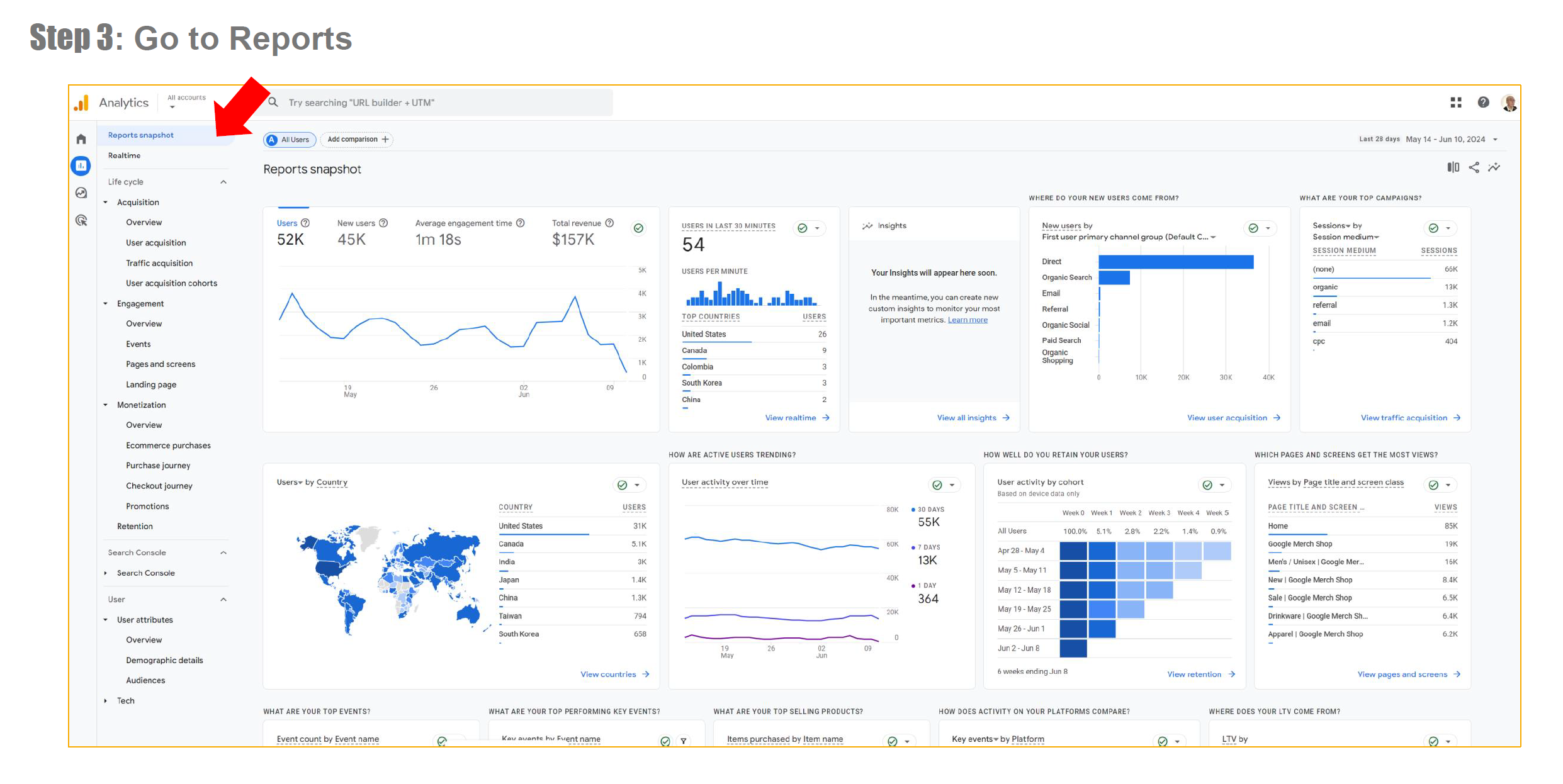The height and width of the screenshot is (784, 1563).
Task: Open the Google apps grid icon
Action: pos(1455,103)
